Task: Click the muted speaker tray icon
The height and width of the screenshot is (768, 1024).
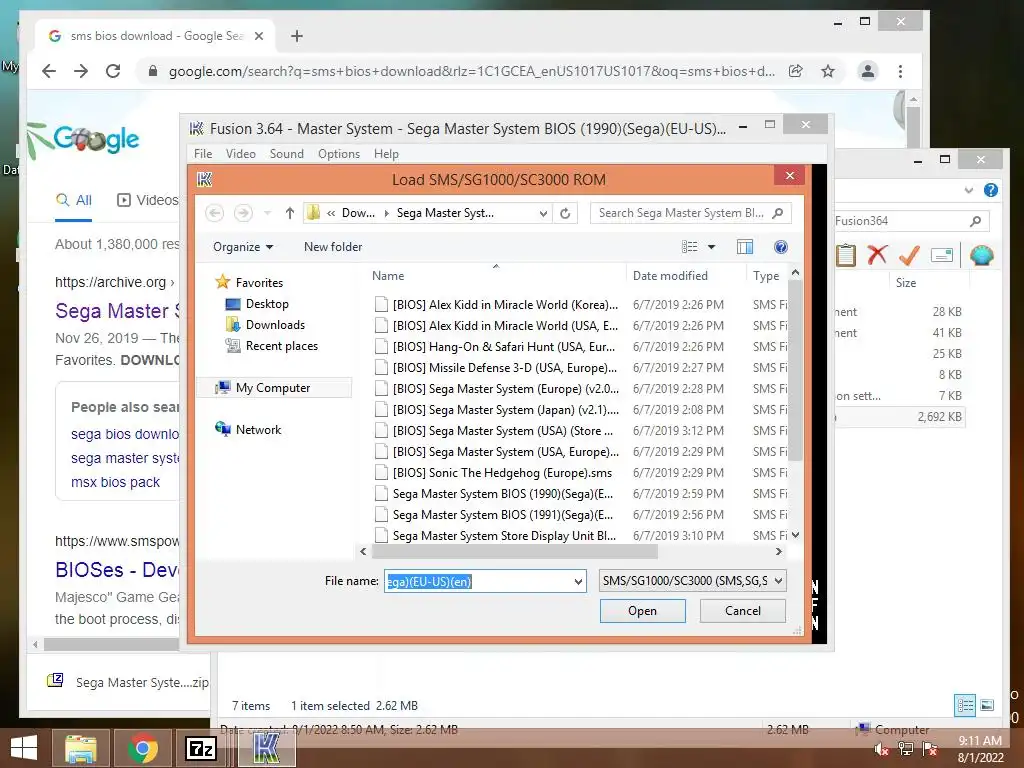Action: click(x=881, y=749)
